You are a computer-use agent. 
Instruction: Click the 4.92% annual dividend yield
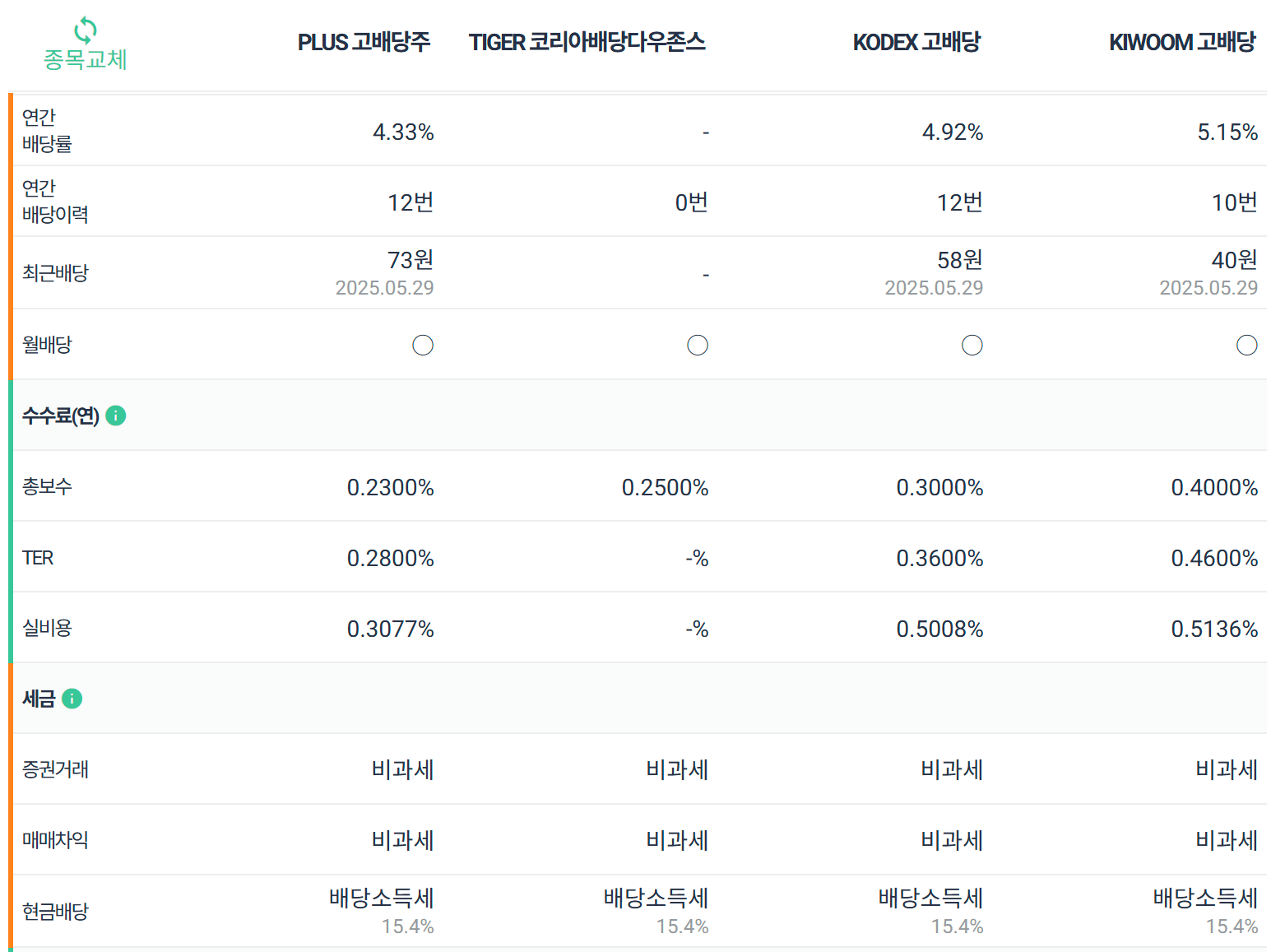click(x=953, y=132)
